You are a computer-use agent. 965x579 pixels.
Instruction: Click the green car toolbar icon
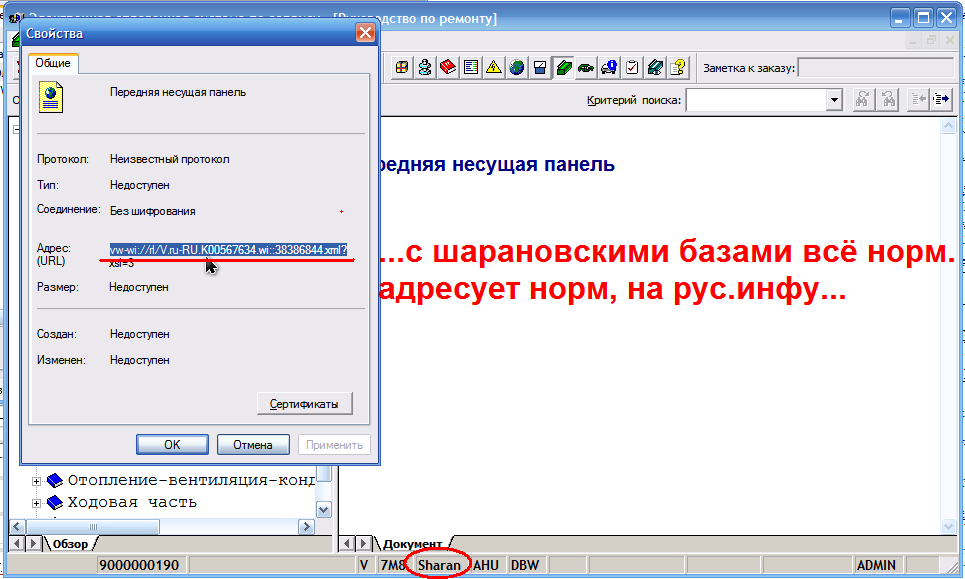click(586, 68)
